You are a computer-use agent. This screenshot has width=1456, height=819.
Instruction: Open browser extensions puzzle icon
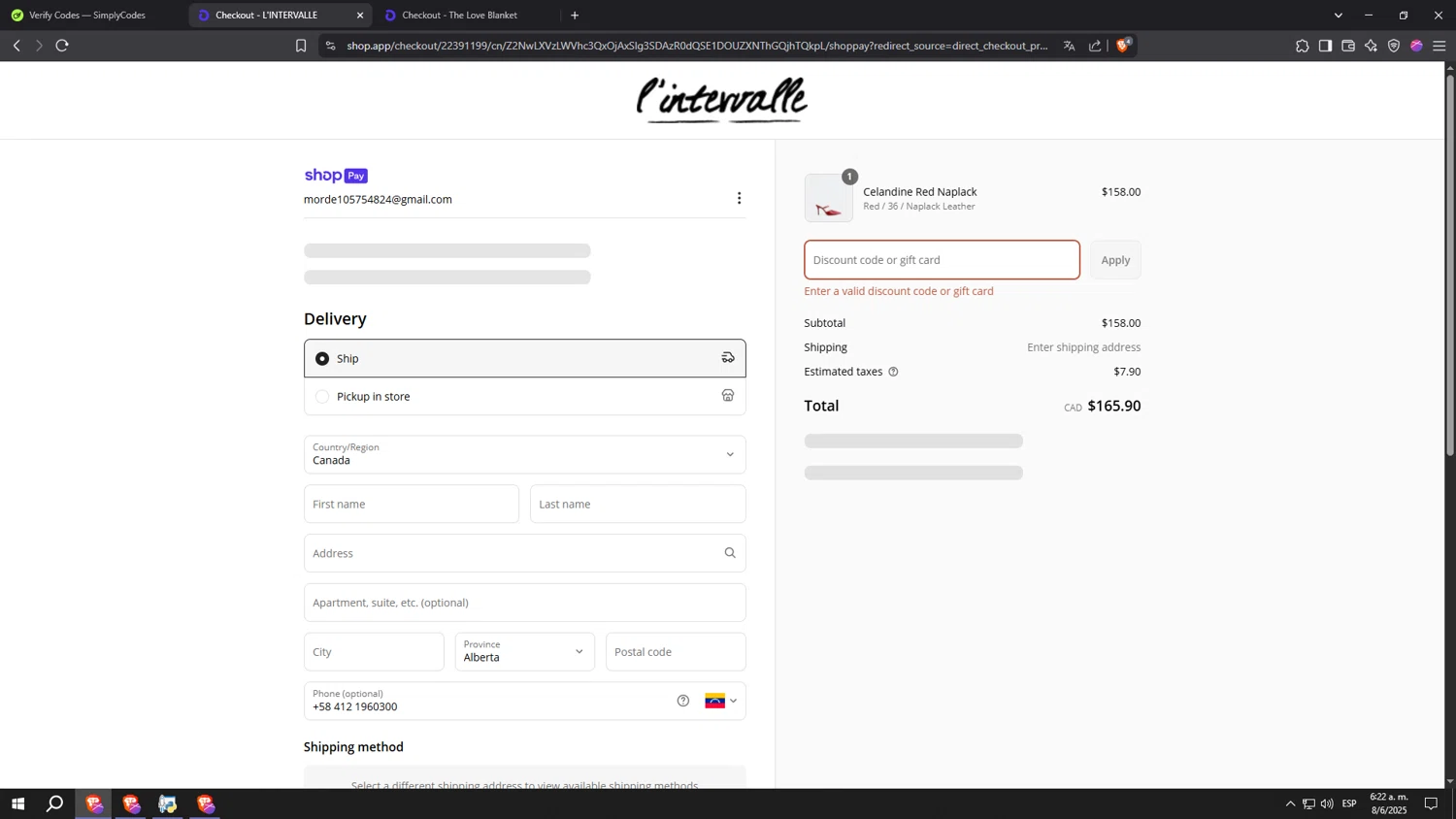coord(1302,46)
